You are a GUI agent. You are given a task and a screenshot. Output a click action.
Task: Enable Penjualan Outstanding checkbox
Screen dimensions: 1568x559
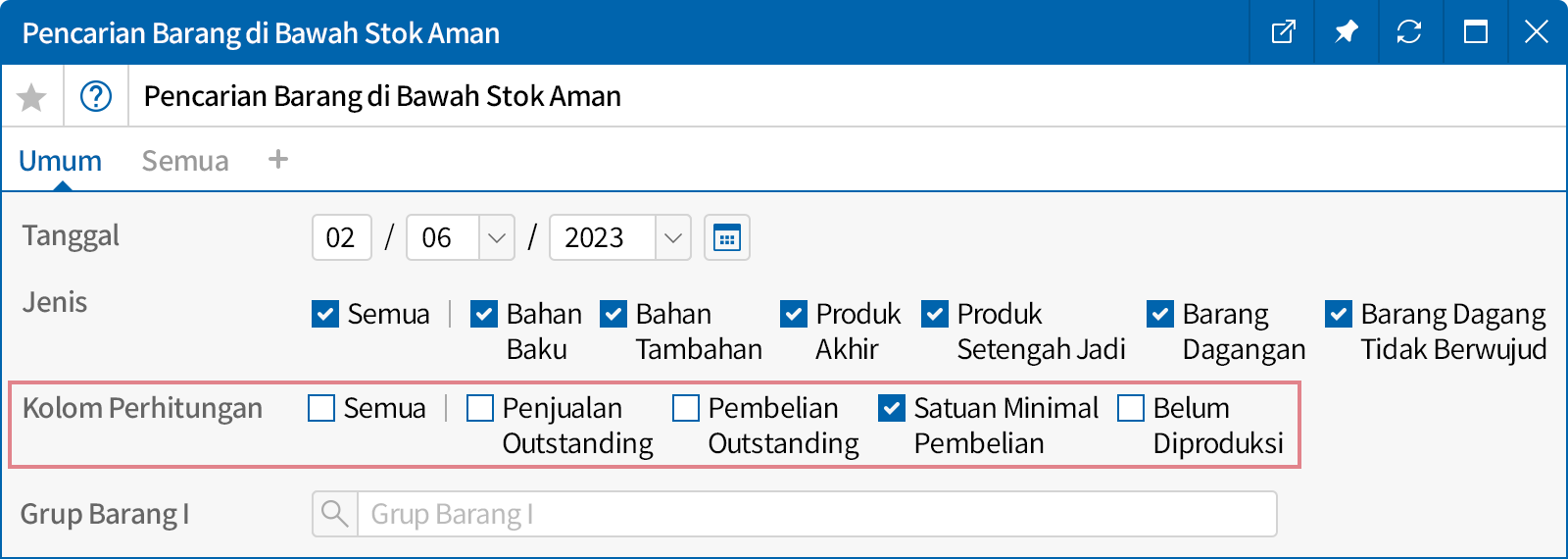tap(480, 408)
